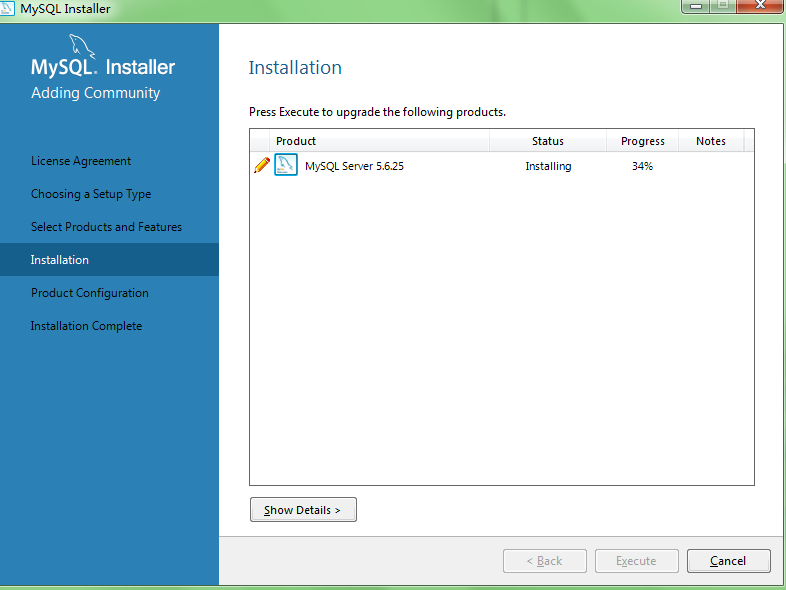Viewport: 786px width, 590px height.
Task: Click the Execute button
Action: pyautogui.click(x=637, y=561)
